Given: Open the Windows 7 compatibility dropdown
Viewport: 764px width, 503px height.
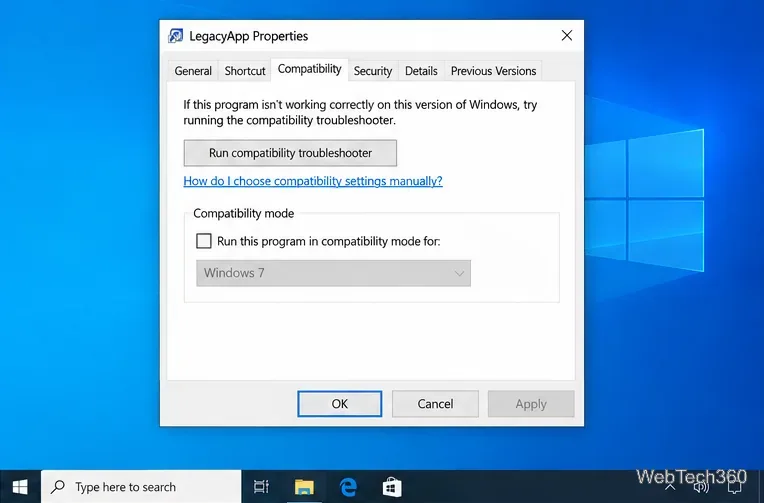Looking at the screenshot, I should point(333,273).
